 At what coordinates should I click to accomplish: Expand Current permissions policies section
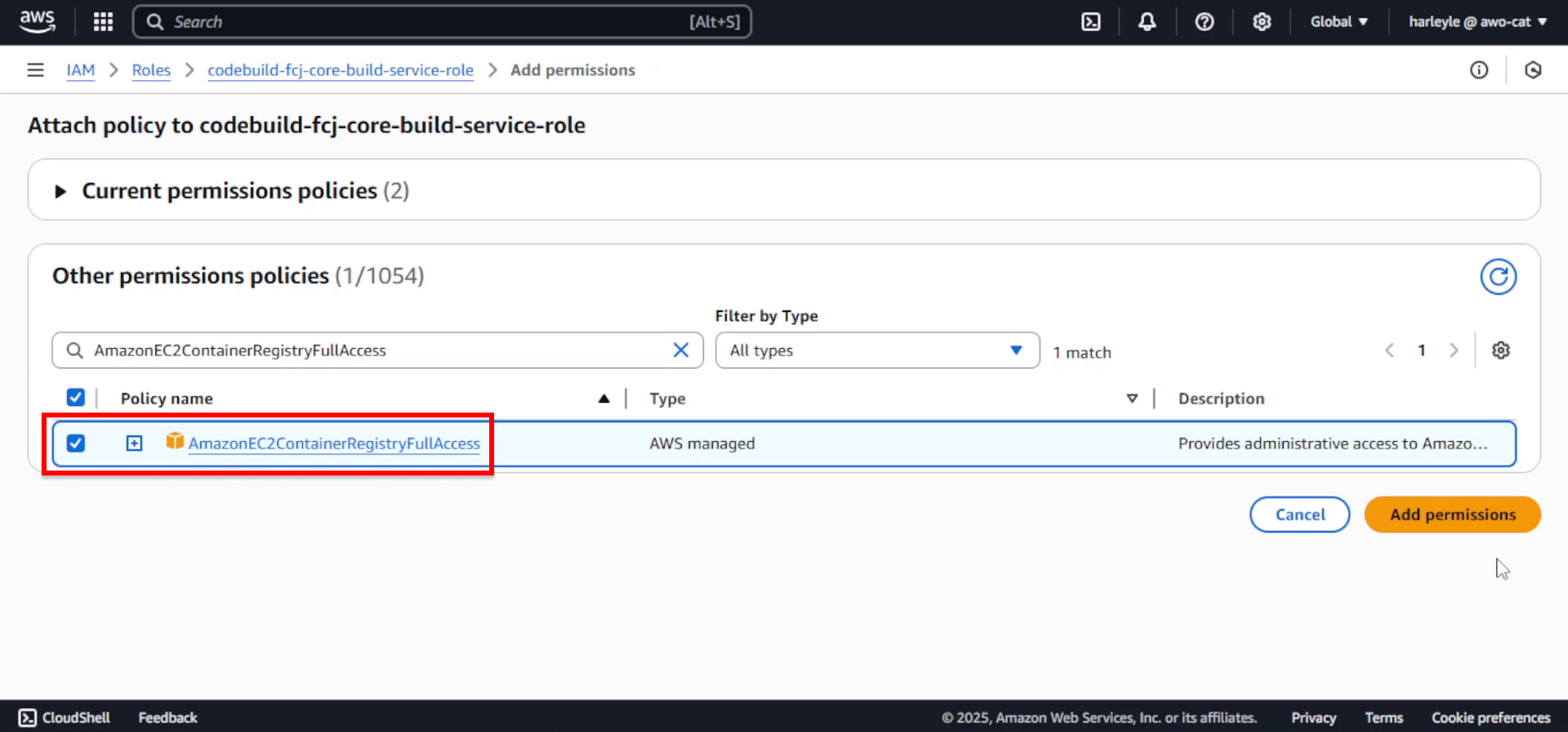click(60, 191)
